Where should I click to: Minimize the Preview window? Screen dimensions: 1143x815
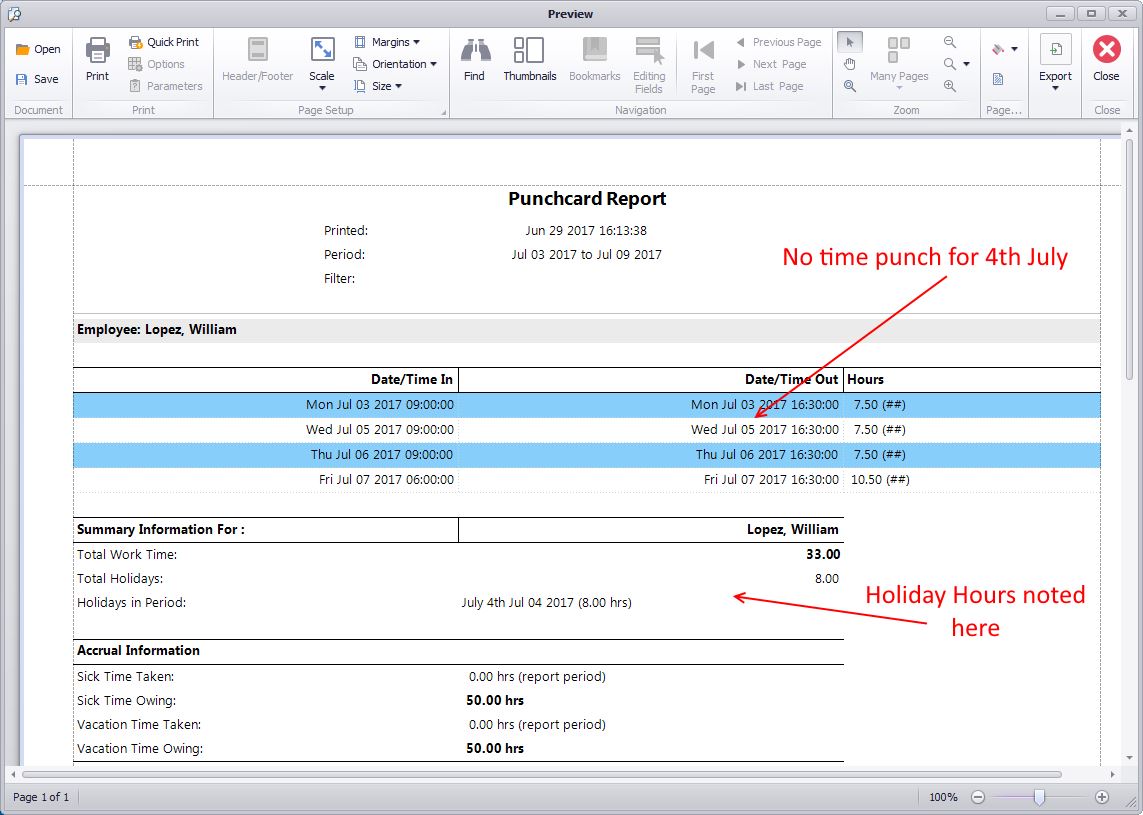[x=1060, y=13]
